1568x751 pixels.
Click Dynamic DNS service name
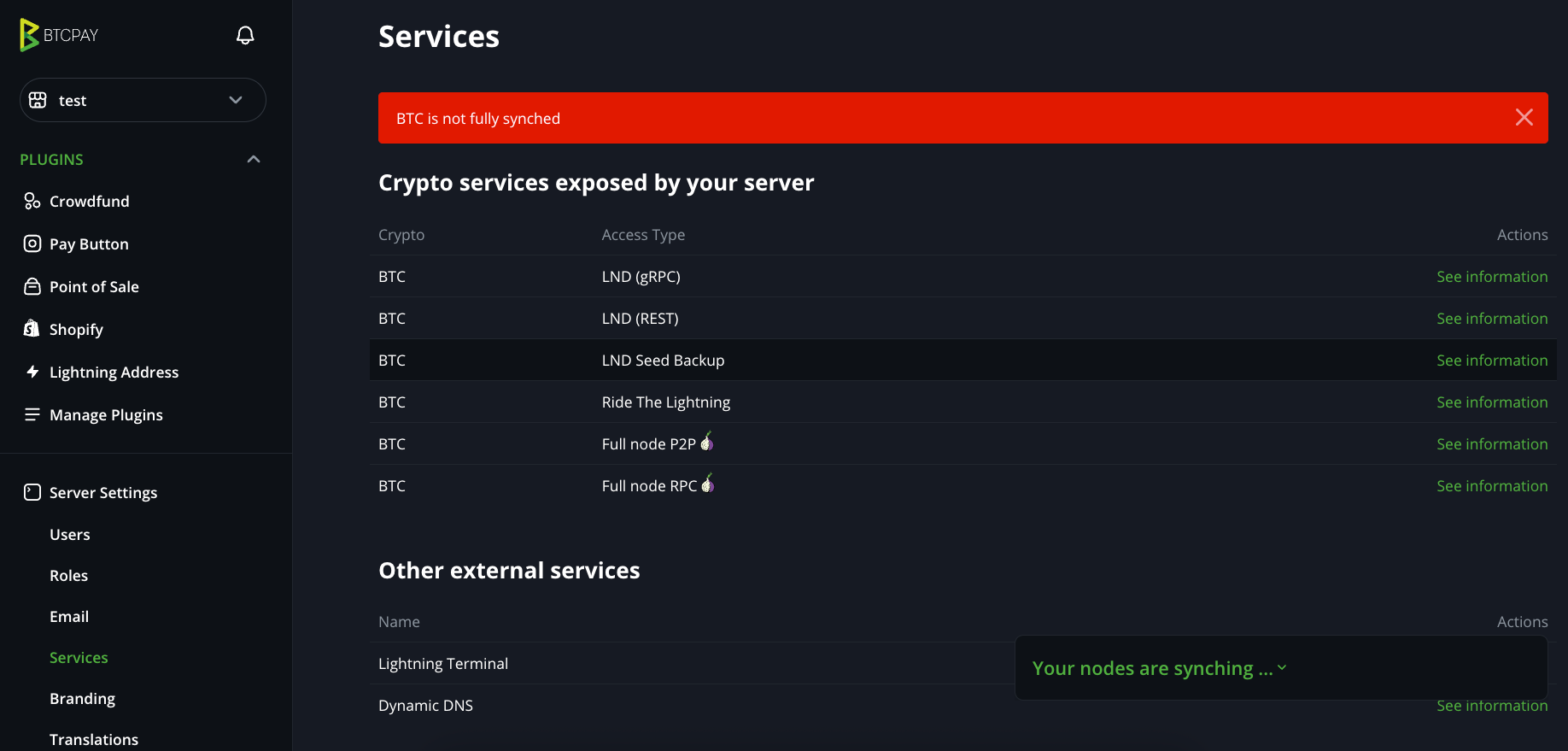pyautogui.click(x=425, y=705)
